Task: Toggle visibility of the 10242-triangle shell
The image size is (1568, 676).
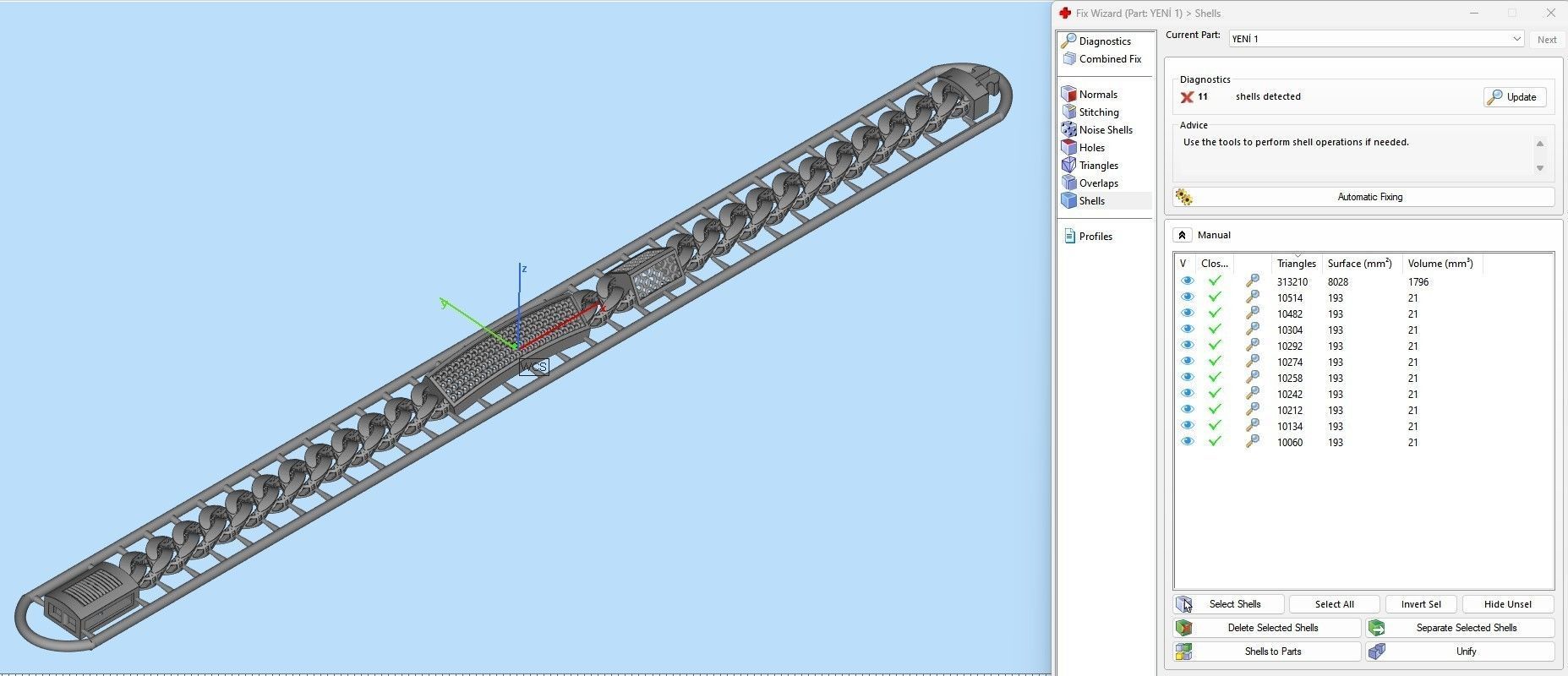Action: point(1188,394)
